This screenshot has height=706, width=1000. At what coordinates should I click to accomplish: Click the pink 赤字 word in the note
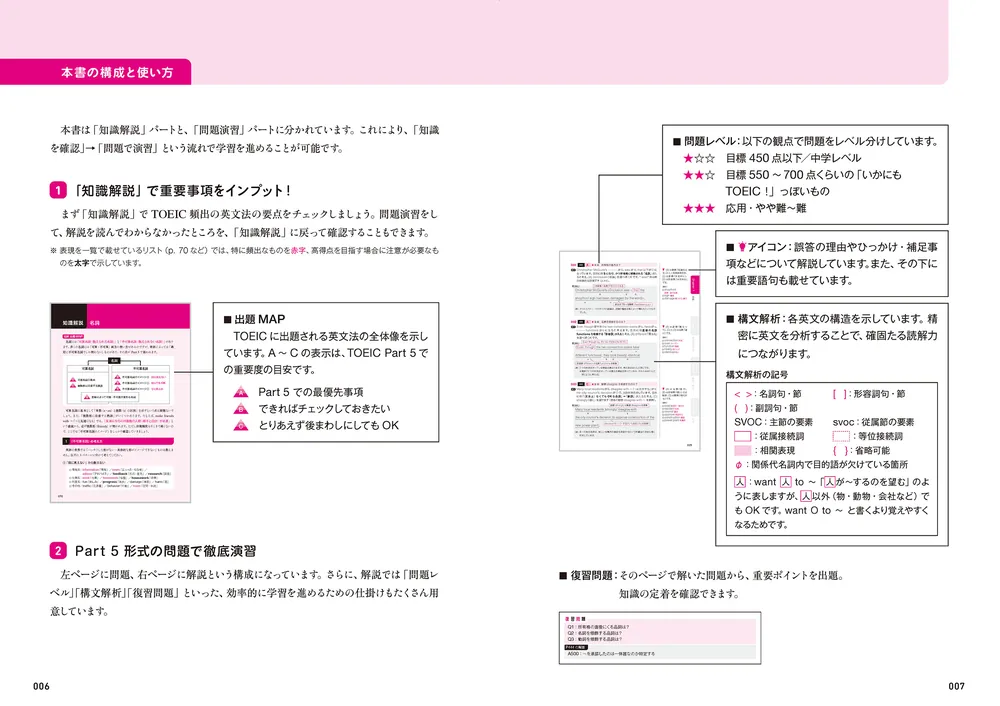[298, 251]
